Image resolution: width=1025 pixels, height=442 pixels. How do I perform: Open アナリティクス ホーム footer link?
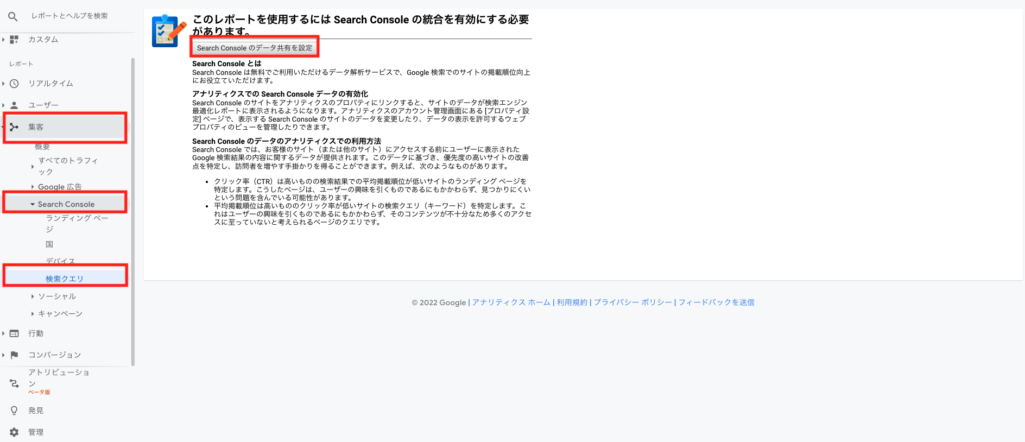point(511,303)
